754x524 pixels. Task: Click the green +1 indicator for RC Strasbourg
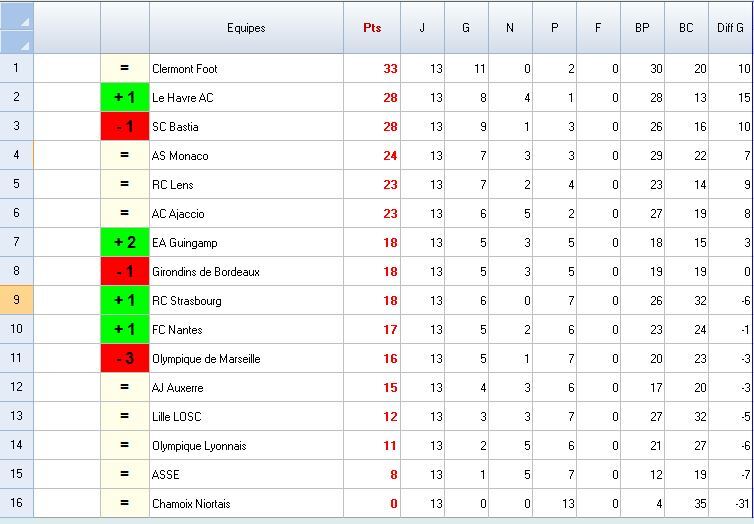[125, 301]
